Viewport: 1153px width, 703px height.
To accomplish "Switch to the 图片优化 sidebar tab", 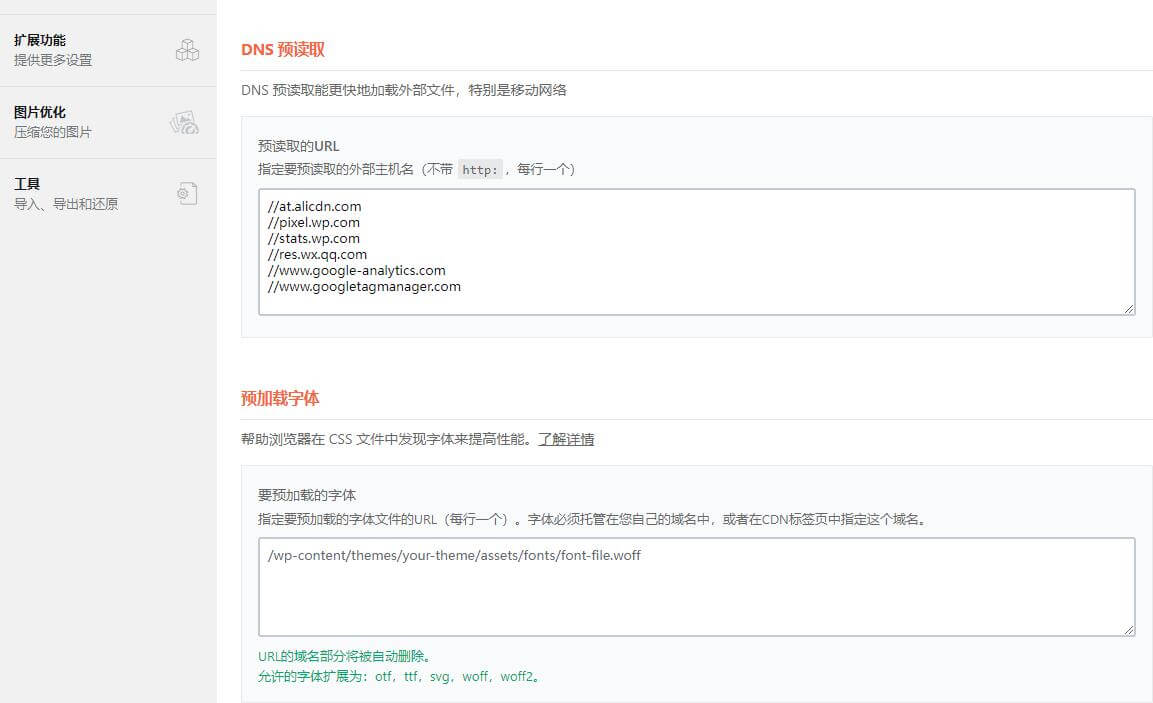I will pyautogui.click(x=40, y=113).
